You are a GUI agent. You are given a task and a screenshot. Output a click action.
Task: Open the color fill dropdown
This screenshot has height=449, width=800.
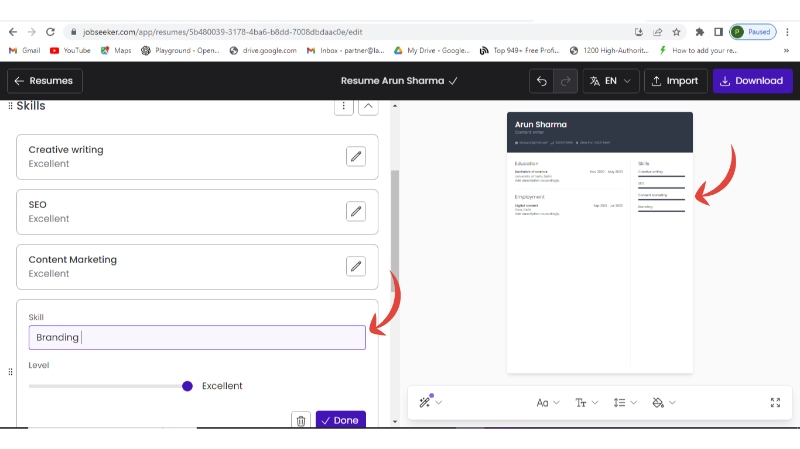coord(663,402)
